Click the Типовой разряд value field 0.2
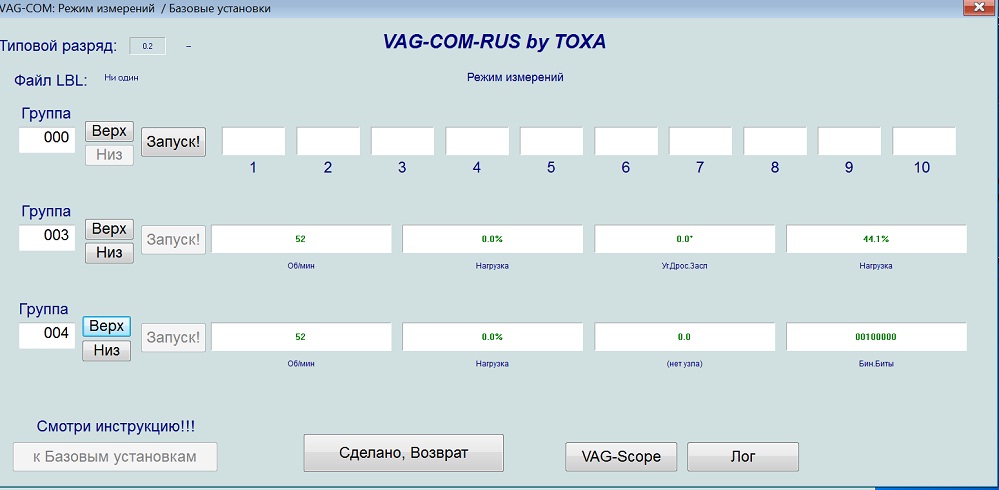 [148, 46]
